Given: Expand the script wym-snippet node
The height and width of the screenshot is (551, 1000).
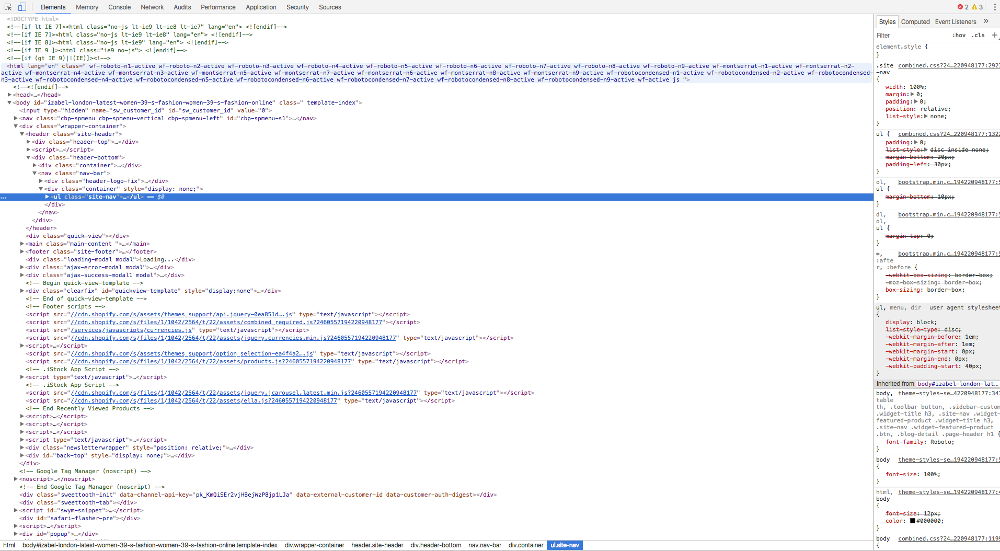Looking at the screenshot, I should click(x=16, y=510).
